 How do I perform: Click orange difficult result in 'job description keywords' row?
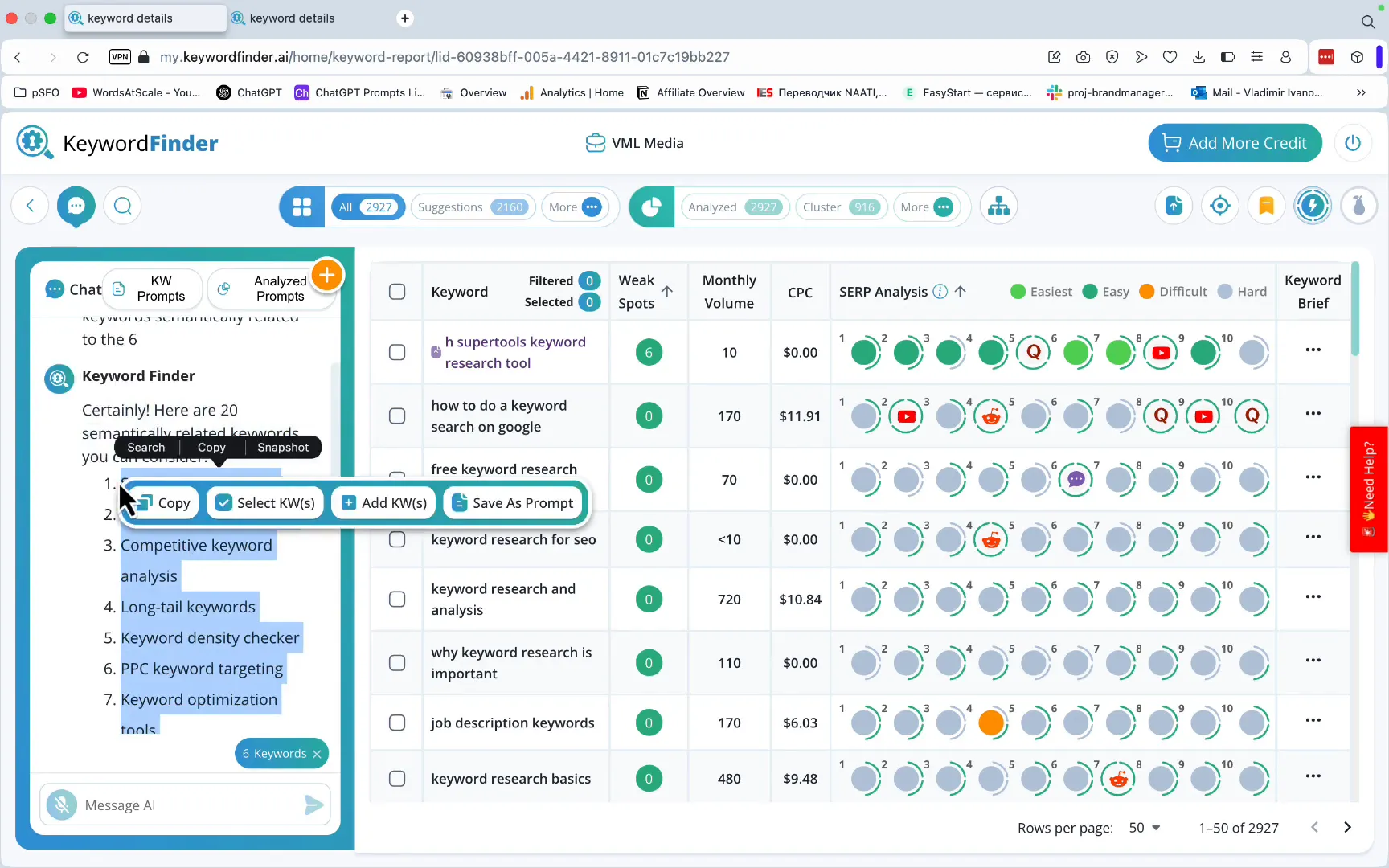991,723
